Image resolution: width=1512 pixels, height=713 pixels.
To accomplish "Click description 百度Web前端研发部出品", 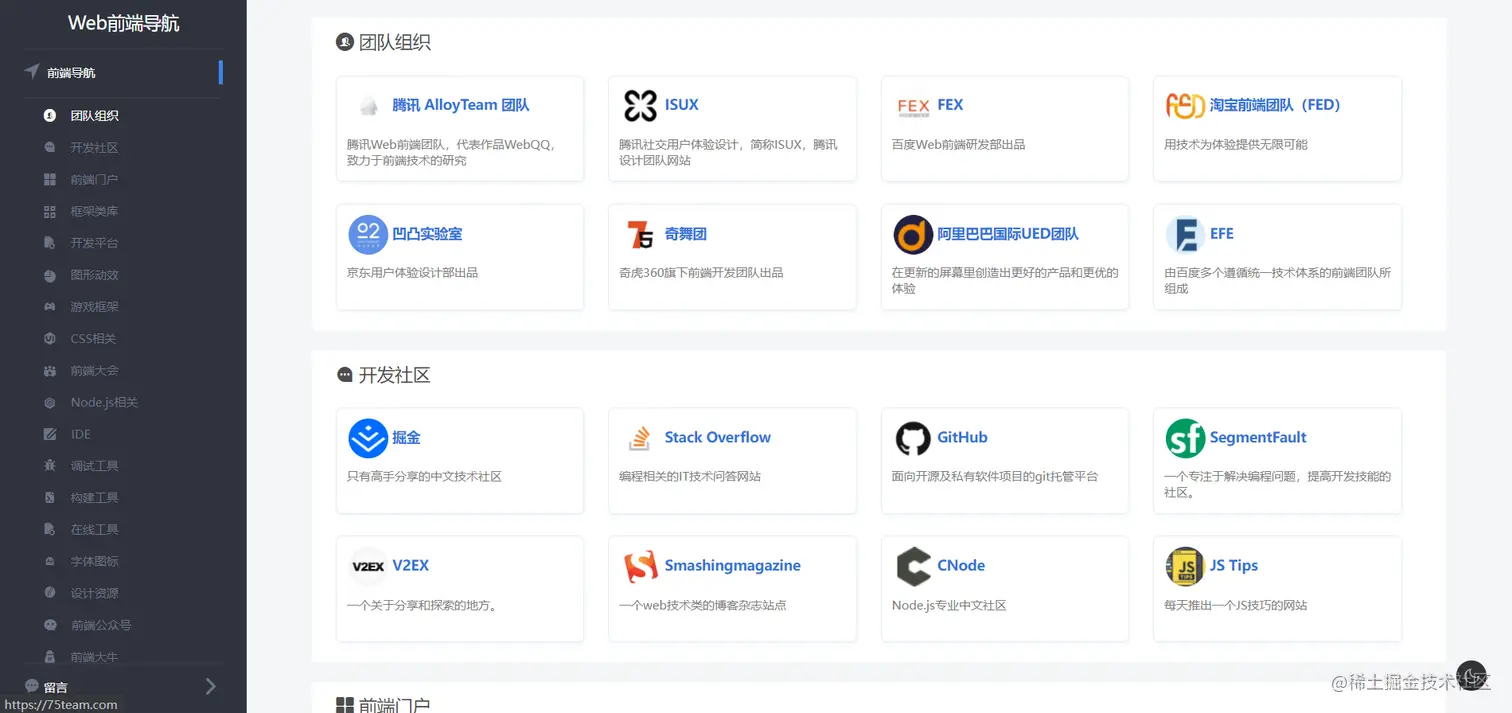I will tap(958, 145).
